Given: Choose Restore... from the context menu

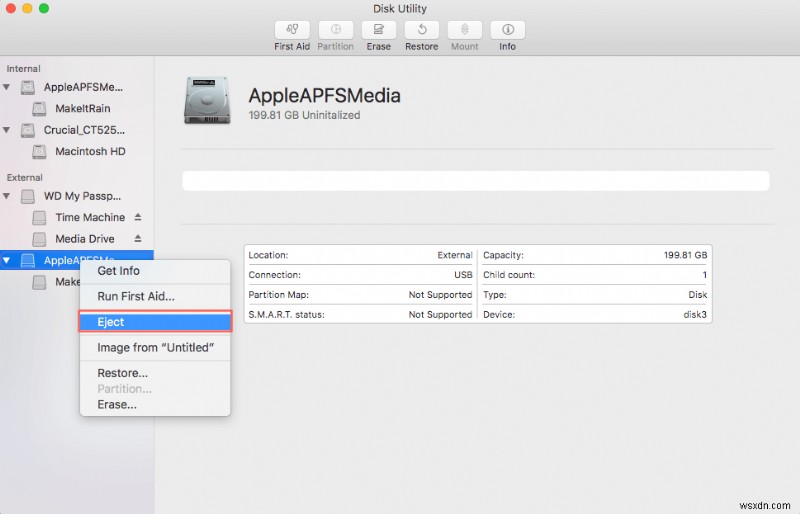Looking at the screenshot, I should click(155, 373).
